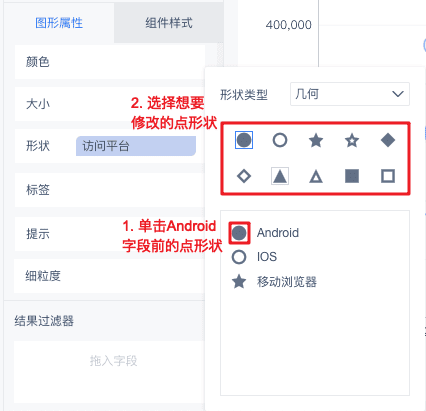The image size is (426, 411).
Task: Select the filled circle shape
Action: point(244,140)
